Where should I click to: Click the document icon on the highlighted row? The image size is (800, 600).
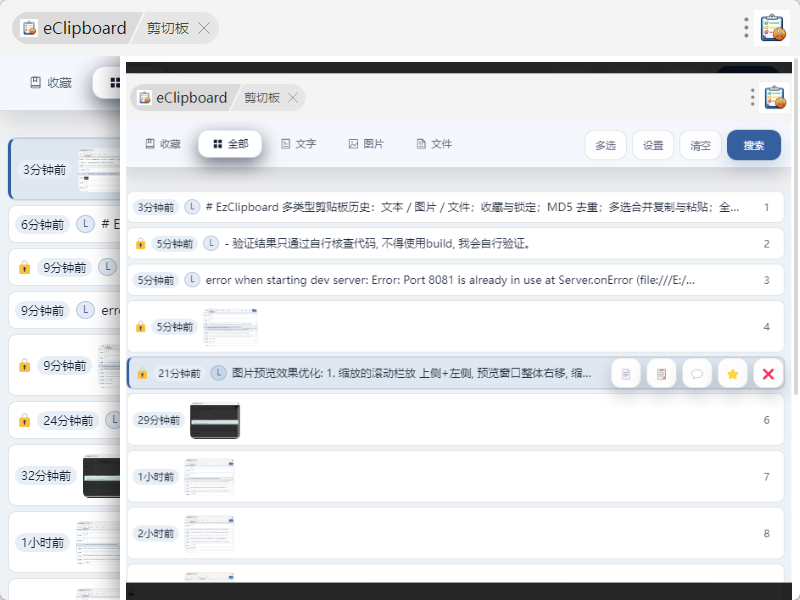click(x=626, y=374)
